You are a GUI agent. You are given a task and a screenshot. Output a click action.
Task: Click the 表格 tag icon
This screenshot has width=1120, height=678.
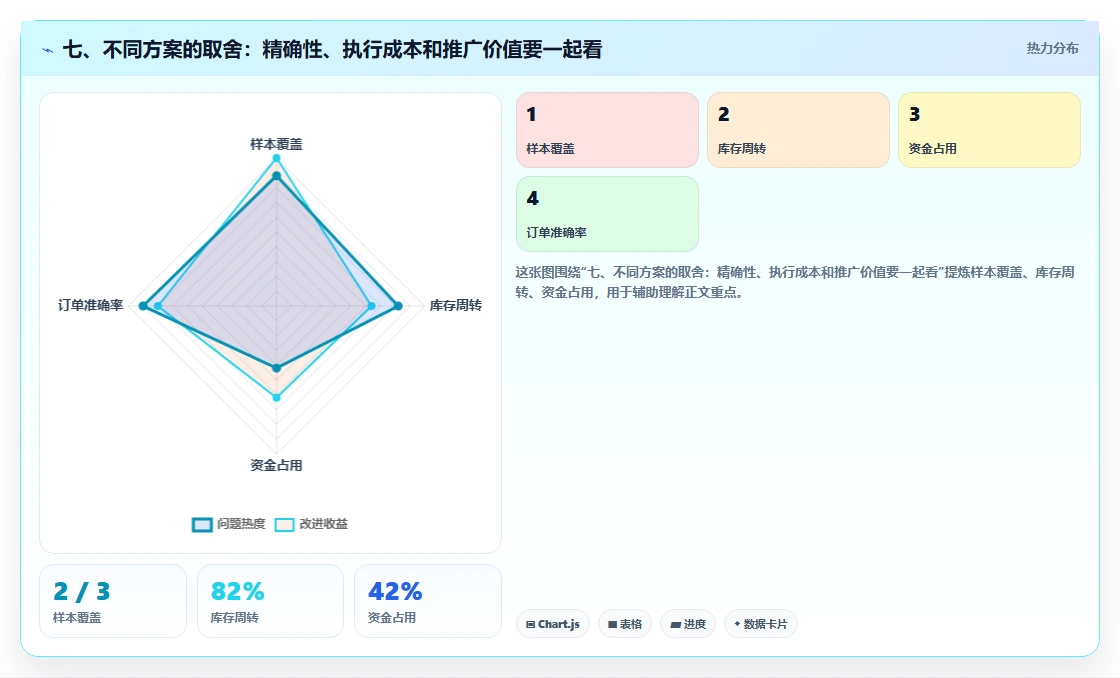(612, 624)
